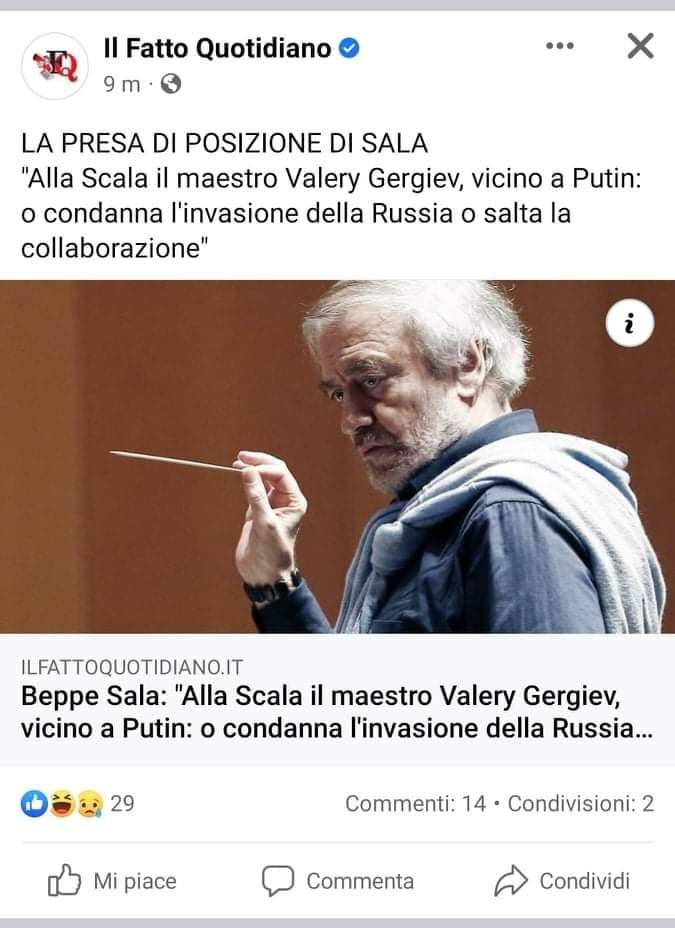Open the Beppe Sala article headline
Image resolution: width=675 pixels, height=928 pixels.
[337, 712]
